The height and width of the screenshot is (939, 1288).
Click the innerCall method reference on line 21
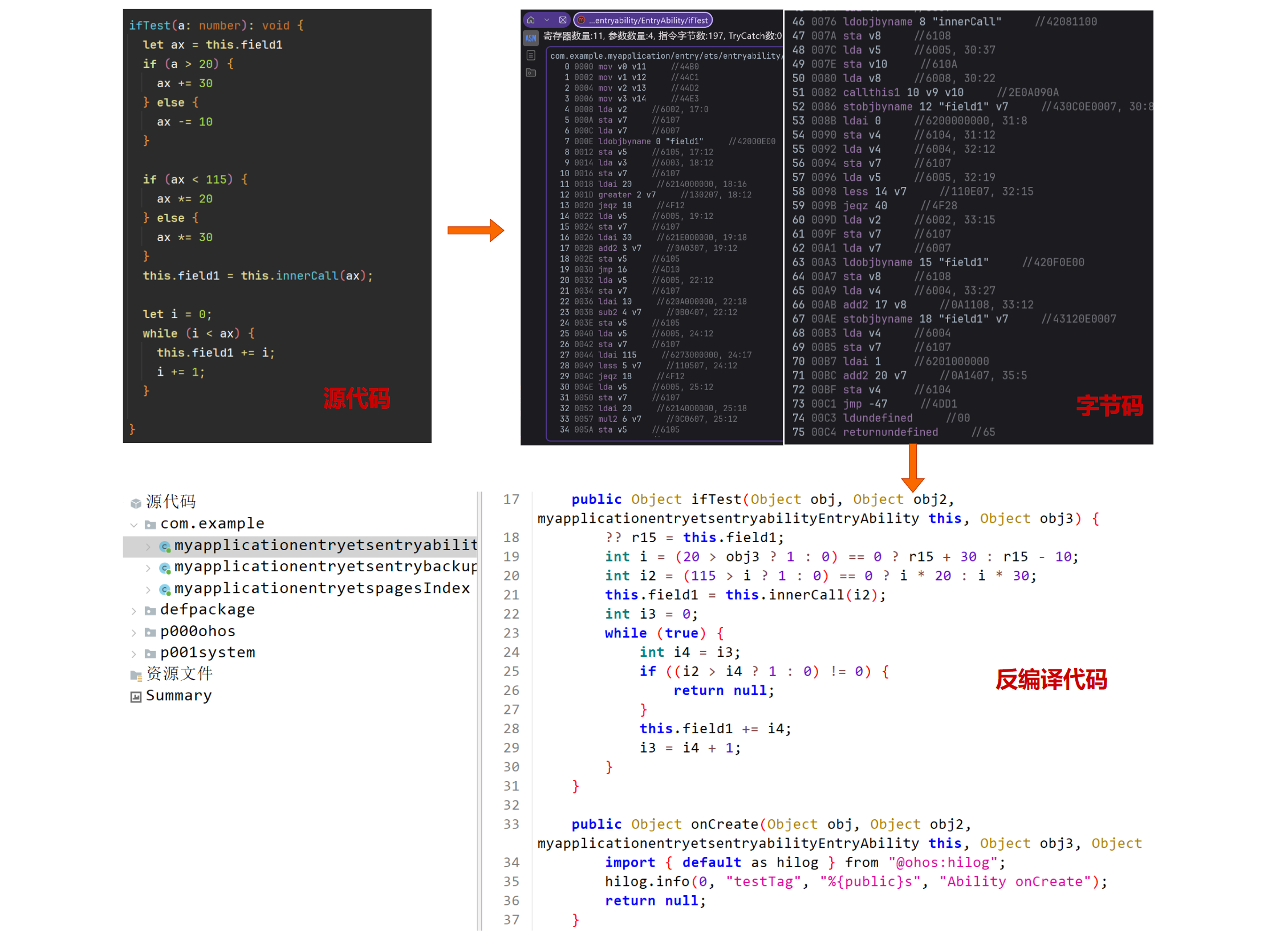click(805, 595)
